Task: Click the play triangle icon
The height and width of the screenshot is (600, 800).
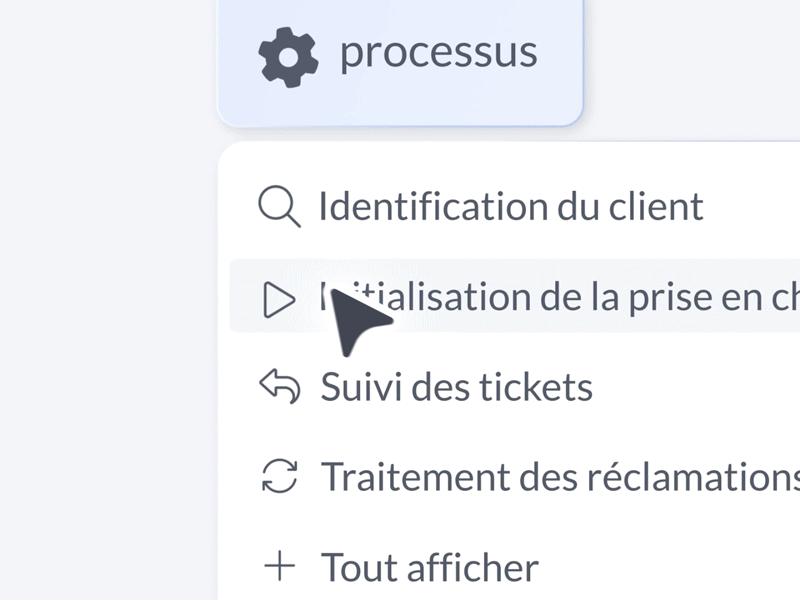Action: (x=279, y=299)
